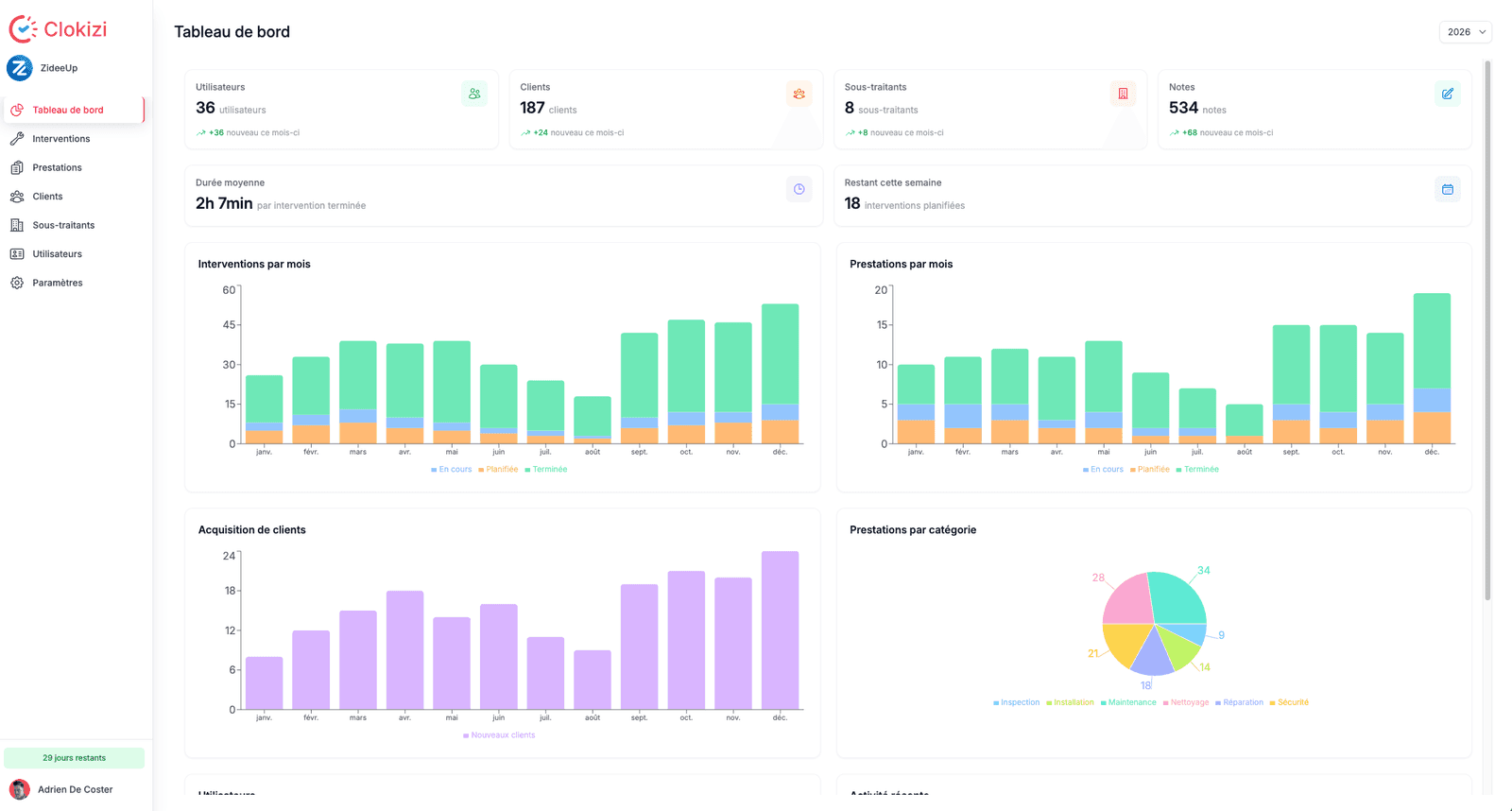Click the calendar icon on the Restant cette semaine card
Viewport: 1512px width, 811px height.
pyautogui.click(x=1447, y=189)
